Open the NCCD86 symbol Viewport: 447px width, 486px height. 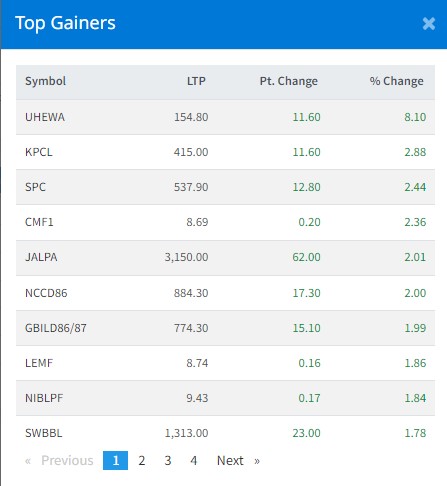46,293
